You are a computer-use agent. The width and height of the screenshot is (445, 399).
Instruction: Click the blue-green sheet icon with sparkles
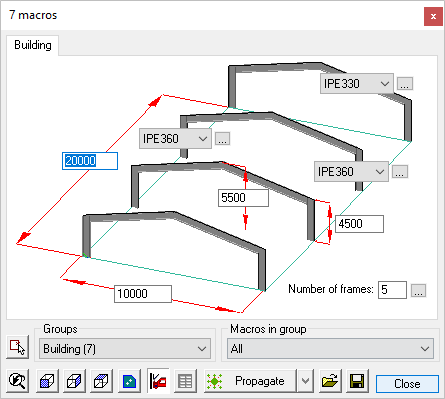click(129, 381)
